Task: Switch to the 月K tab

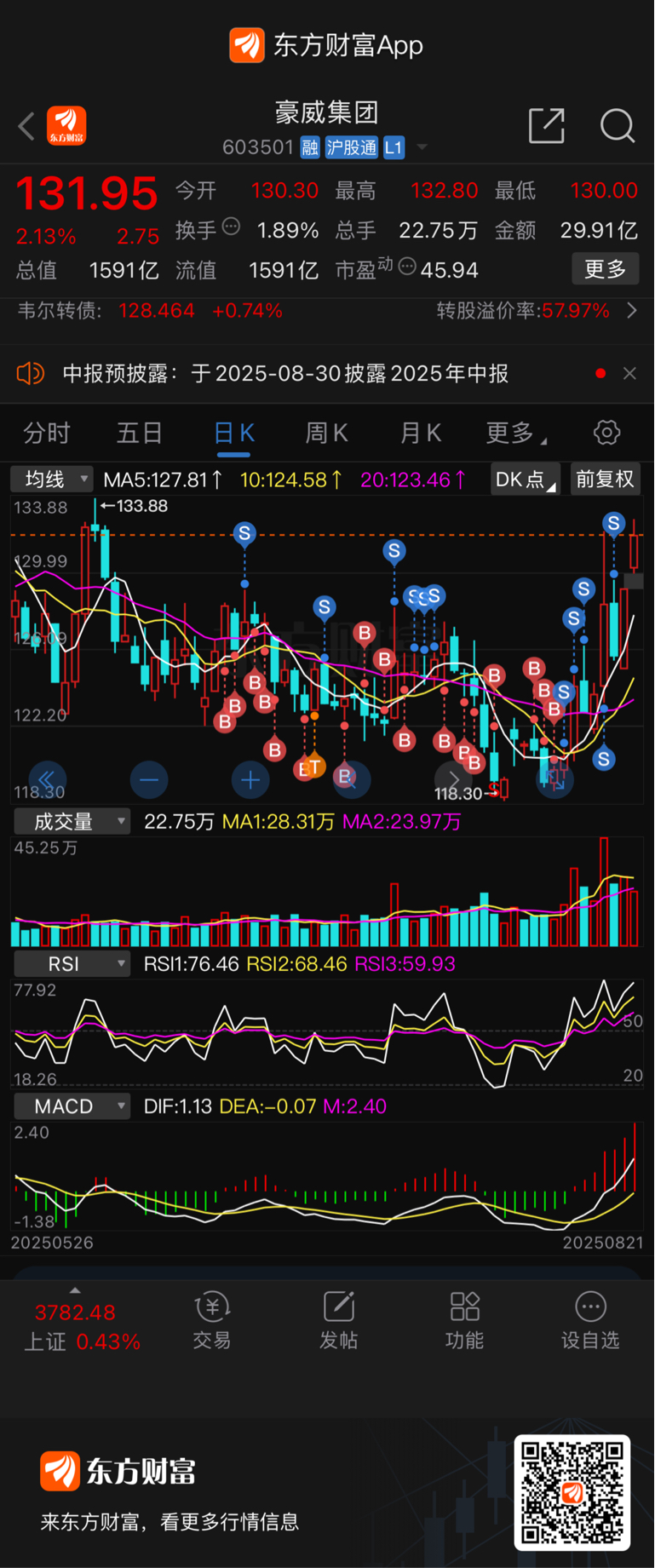Action: point(421,434)
